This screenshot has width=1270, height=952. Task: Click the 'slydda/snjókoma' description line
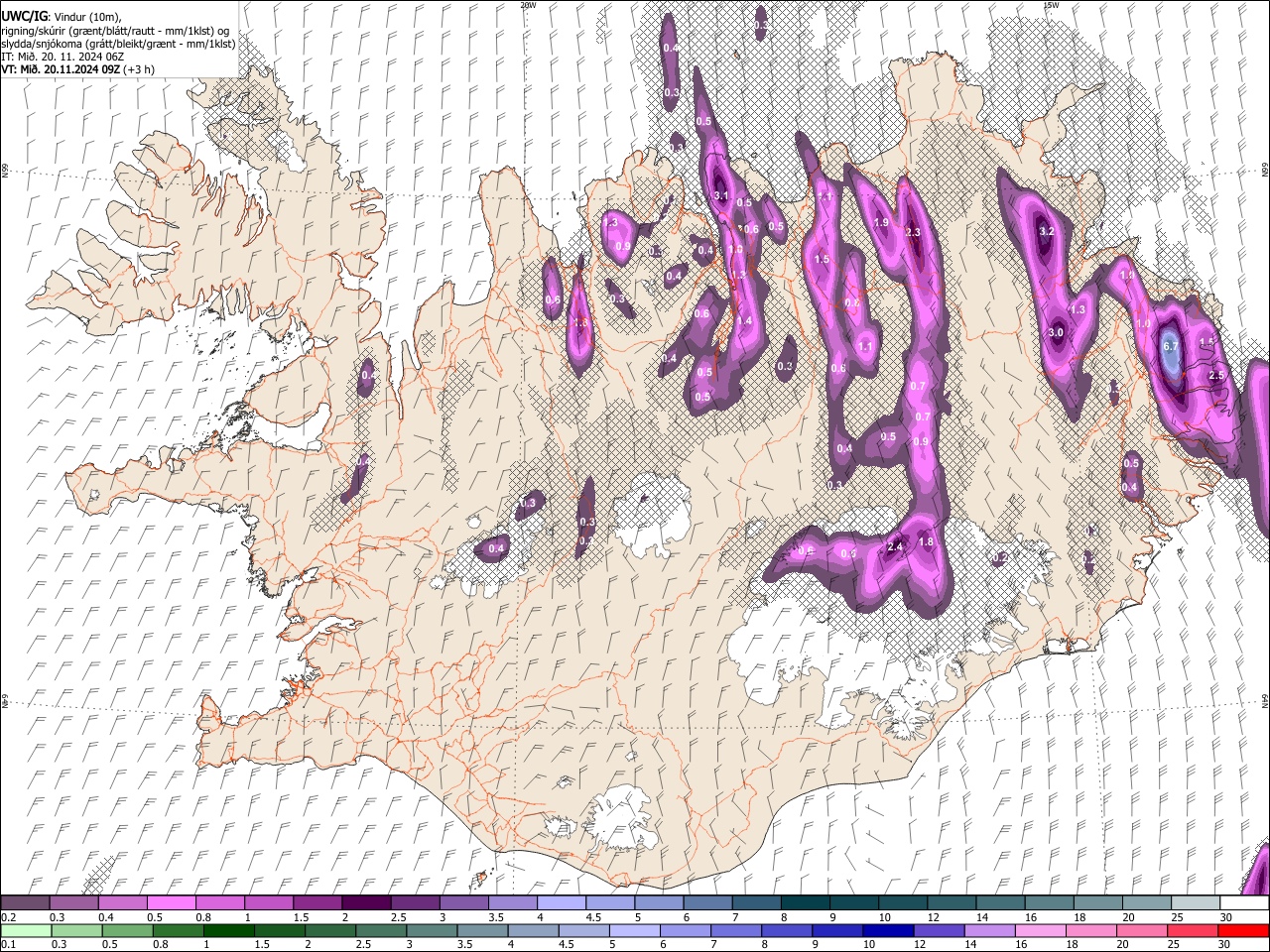(x=118, y=44)
